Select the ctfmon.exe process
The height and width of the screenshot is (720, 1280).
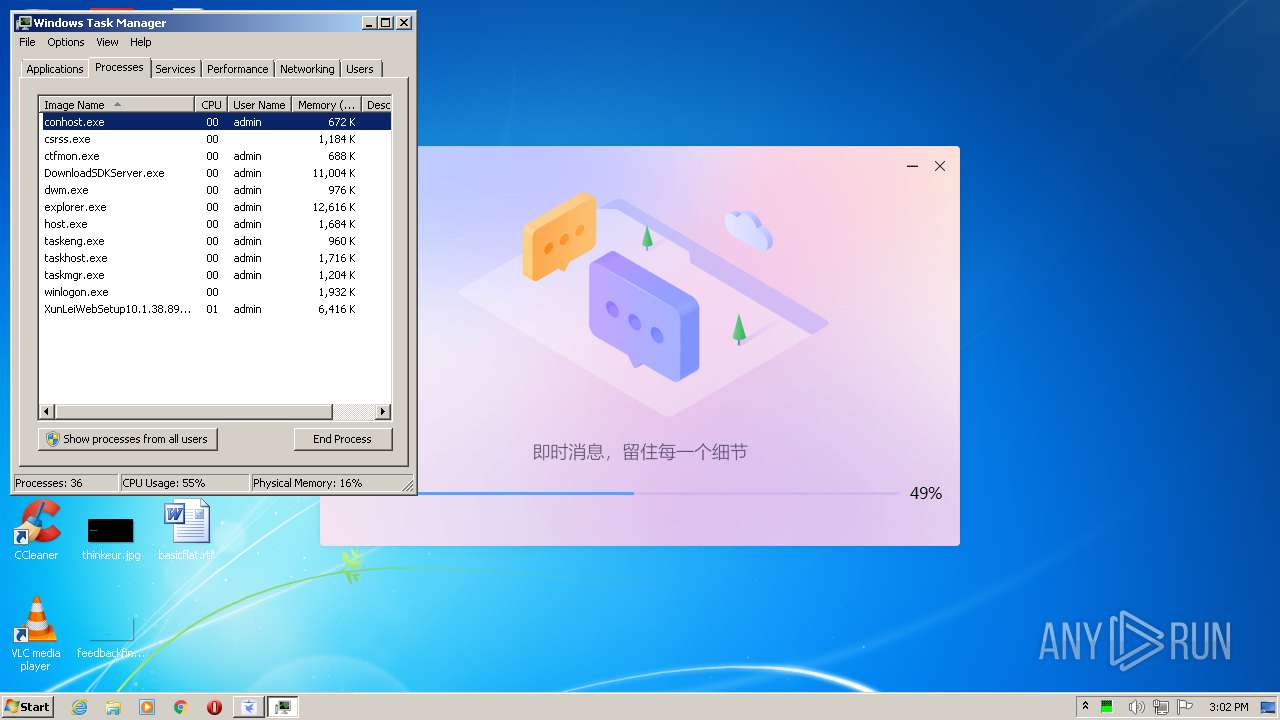pyautogui.click(x=215, y=156)
